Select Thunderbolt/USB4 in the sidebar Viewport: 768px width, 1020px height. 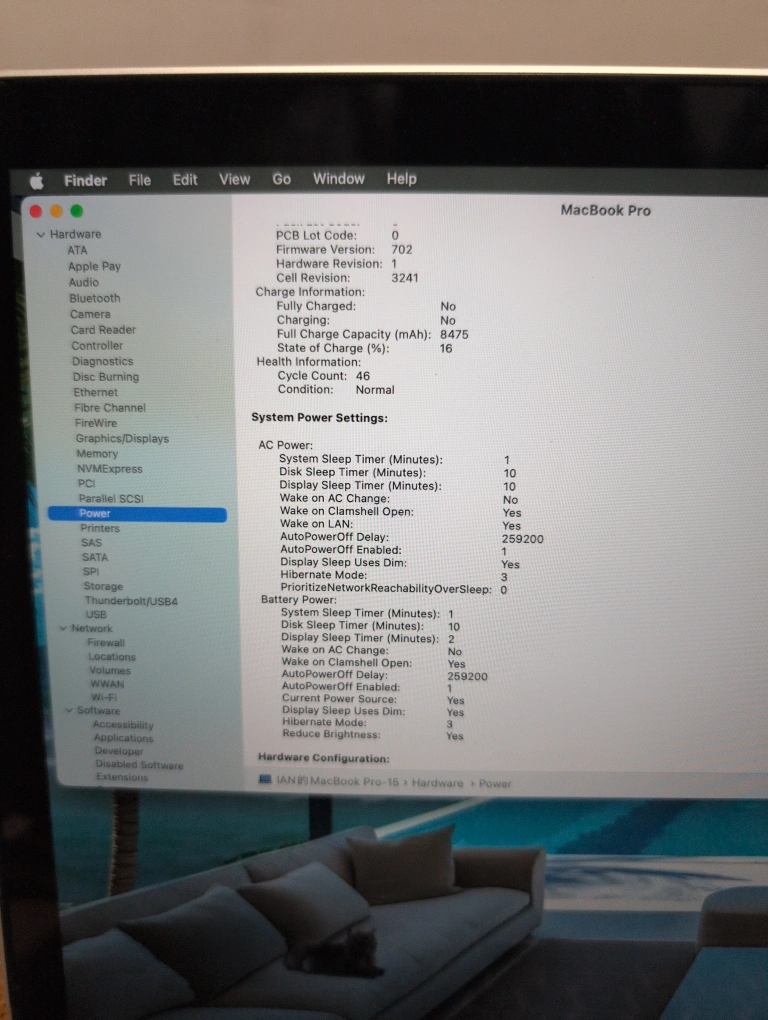click(x=131, y=600)
